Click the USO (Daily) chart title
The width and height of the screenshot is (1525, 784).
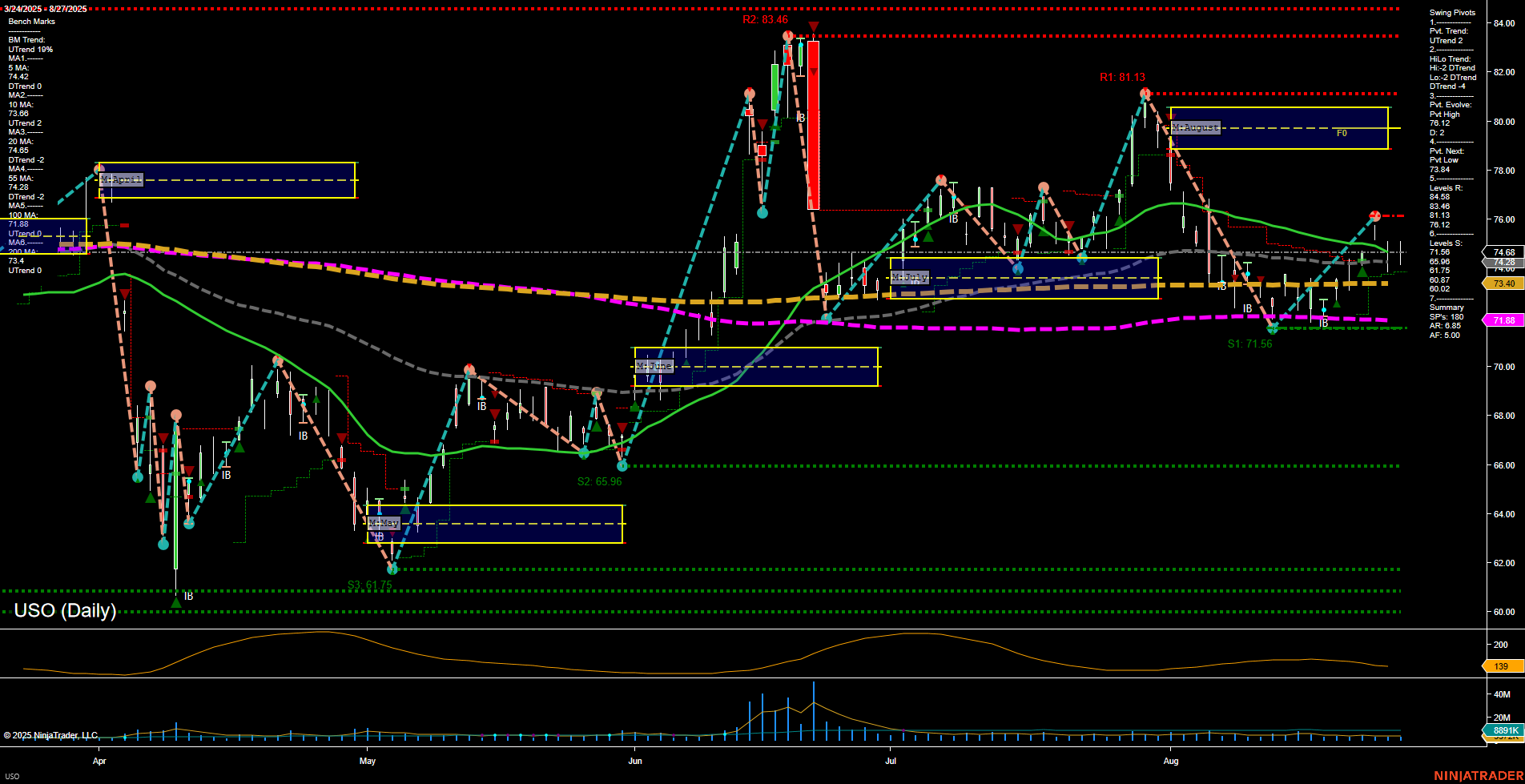click(65, 610)
